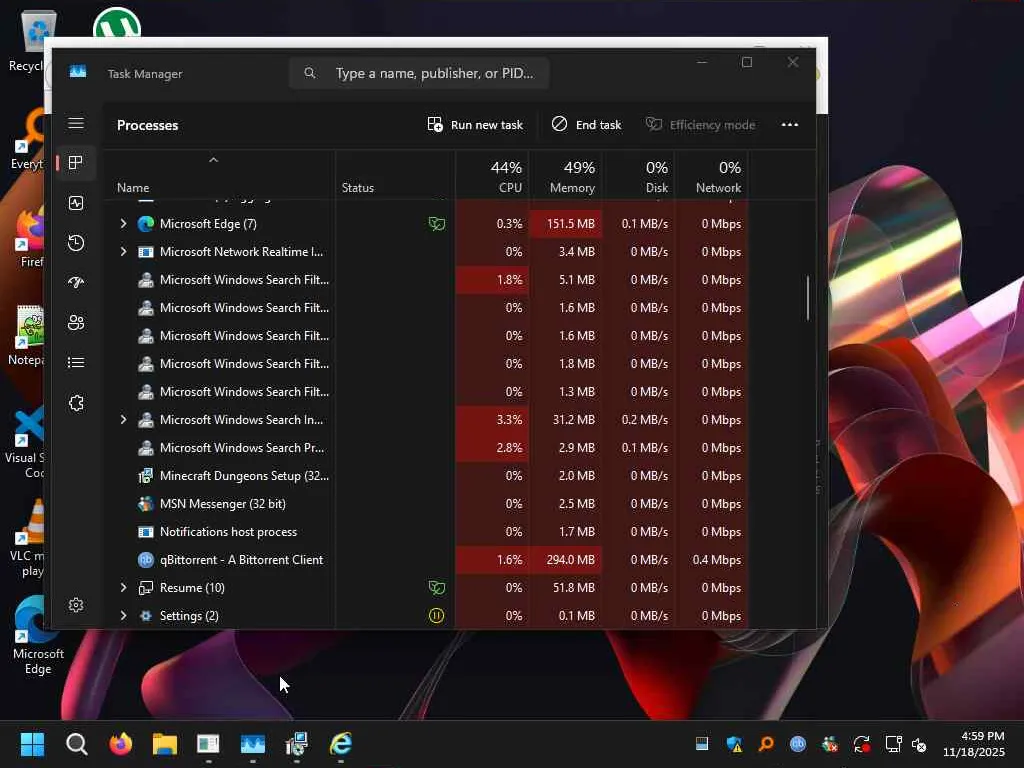The image size is (1024, 768).
Task: Open the Windows Start menu
Action: click(x=32, y=744)
